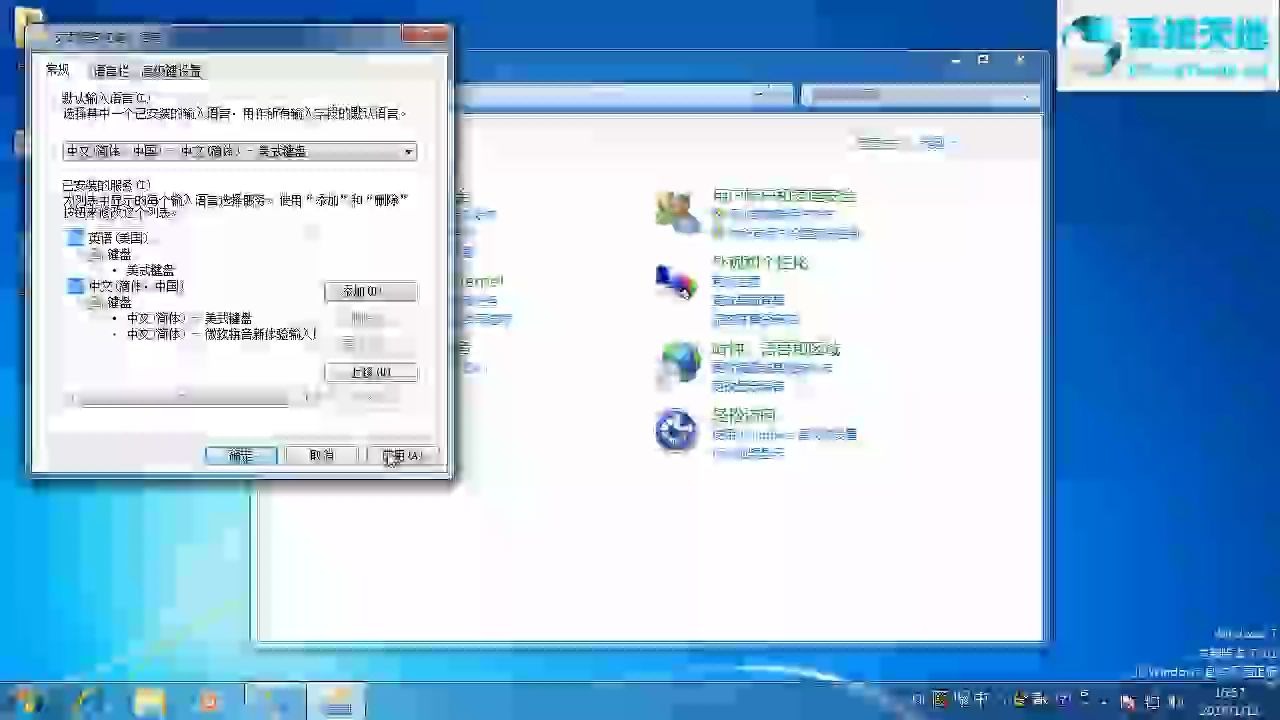Click the Control Panel search field

tap(918, 95)
